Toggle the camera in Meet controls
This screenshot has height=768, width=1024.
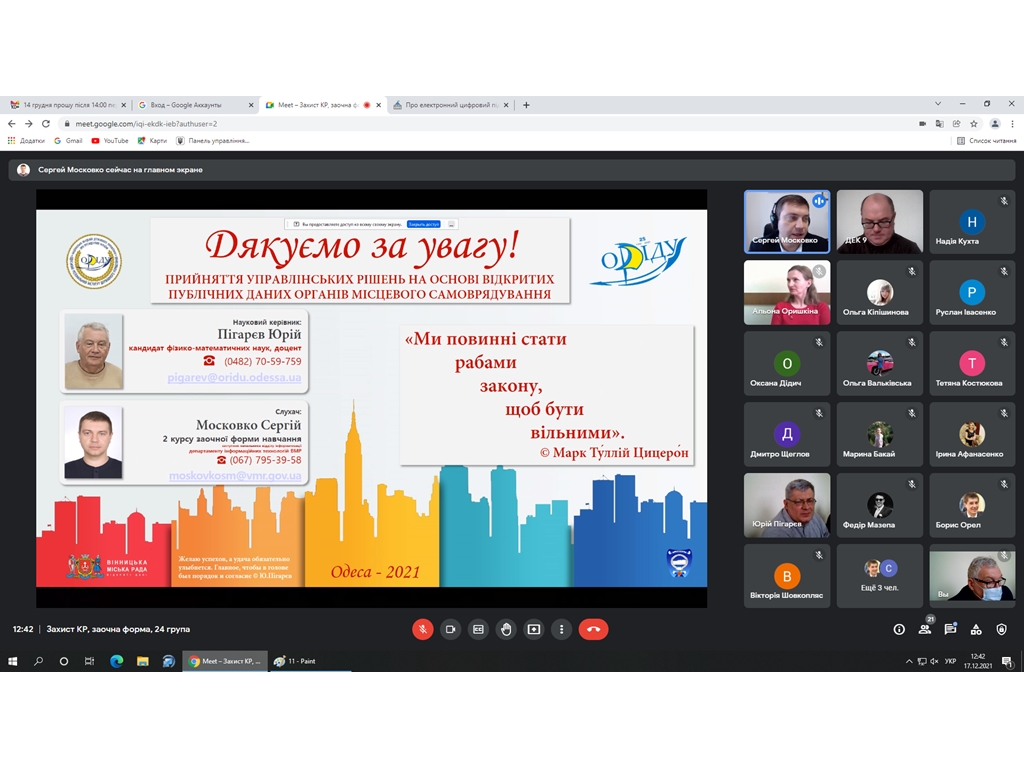[450, 629]
